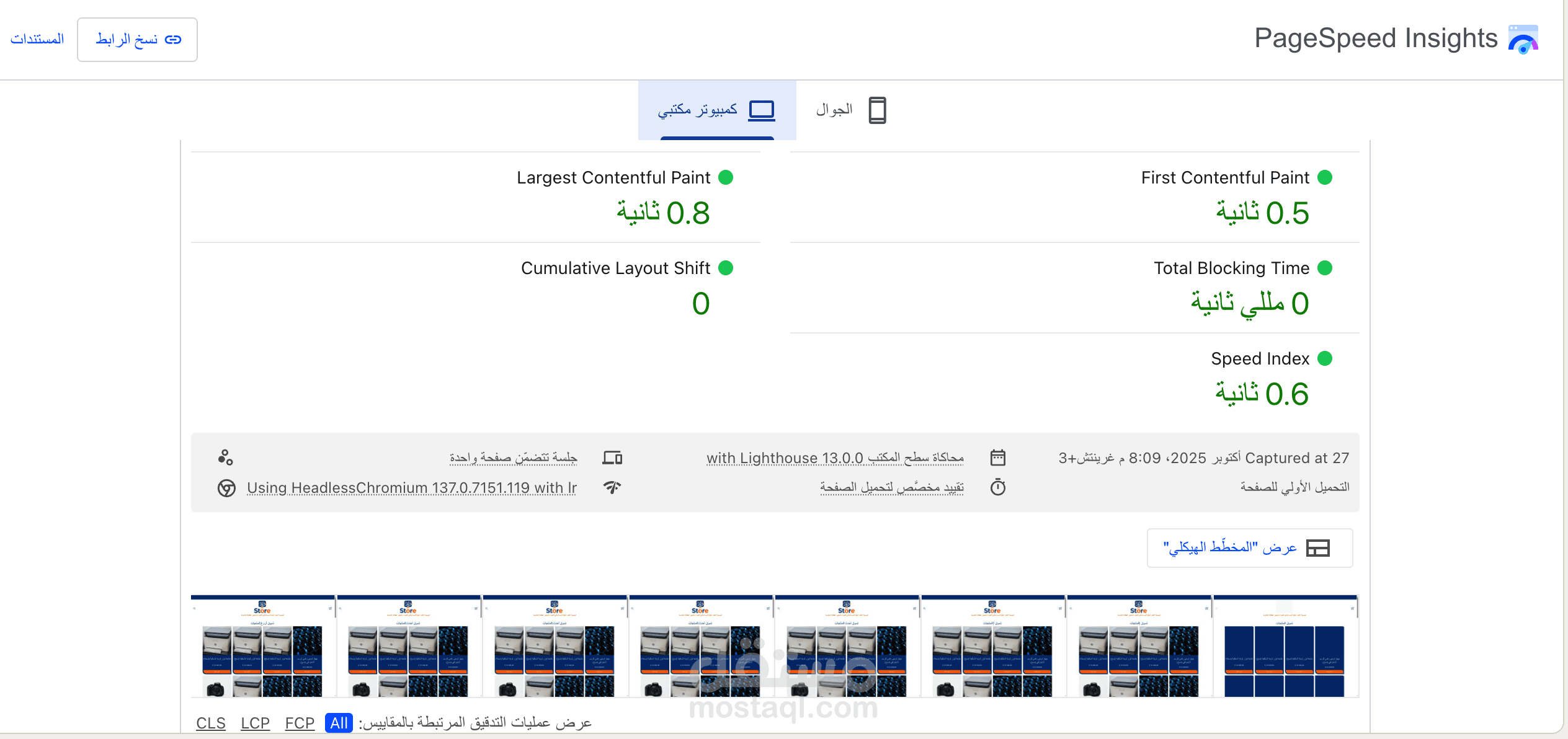Filter audits by FCP metric
This screenshot has height=739, width=1568.
(300, 723)
